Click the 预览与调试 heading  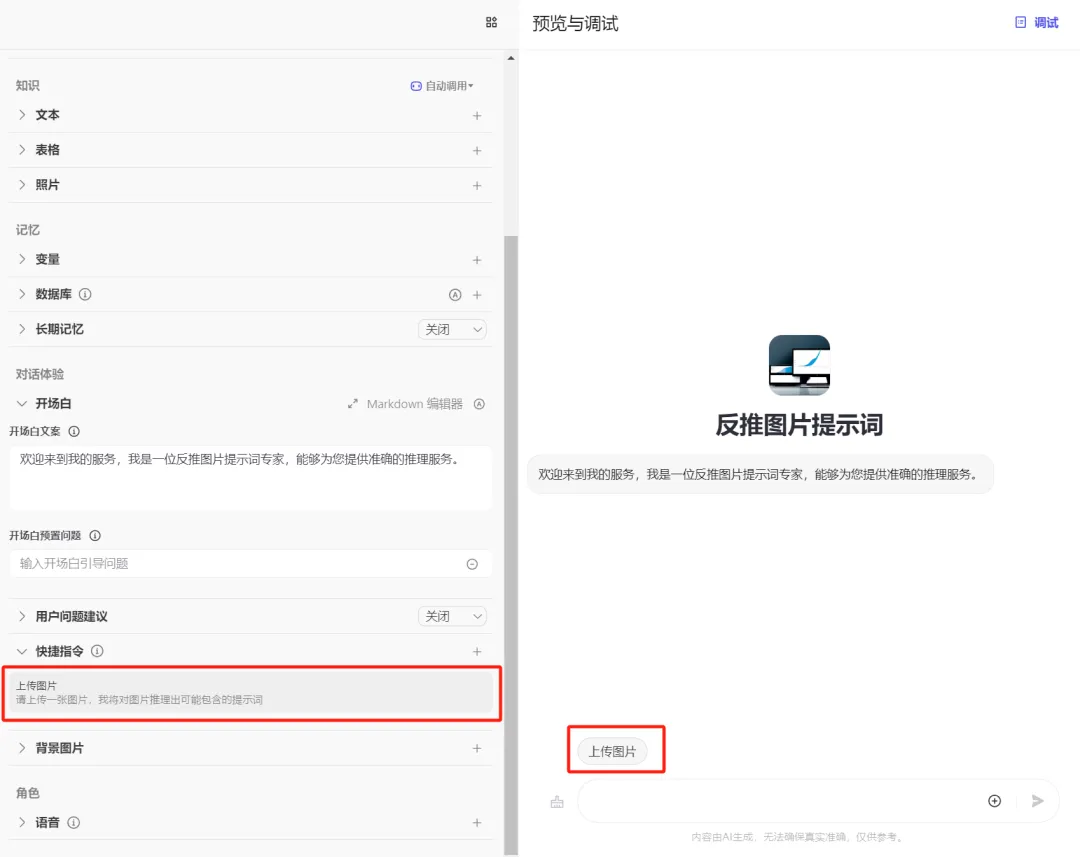575,23
